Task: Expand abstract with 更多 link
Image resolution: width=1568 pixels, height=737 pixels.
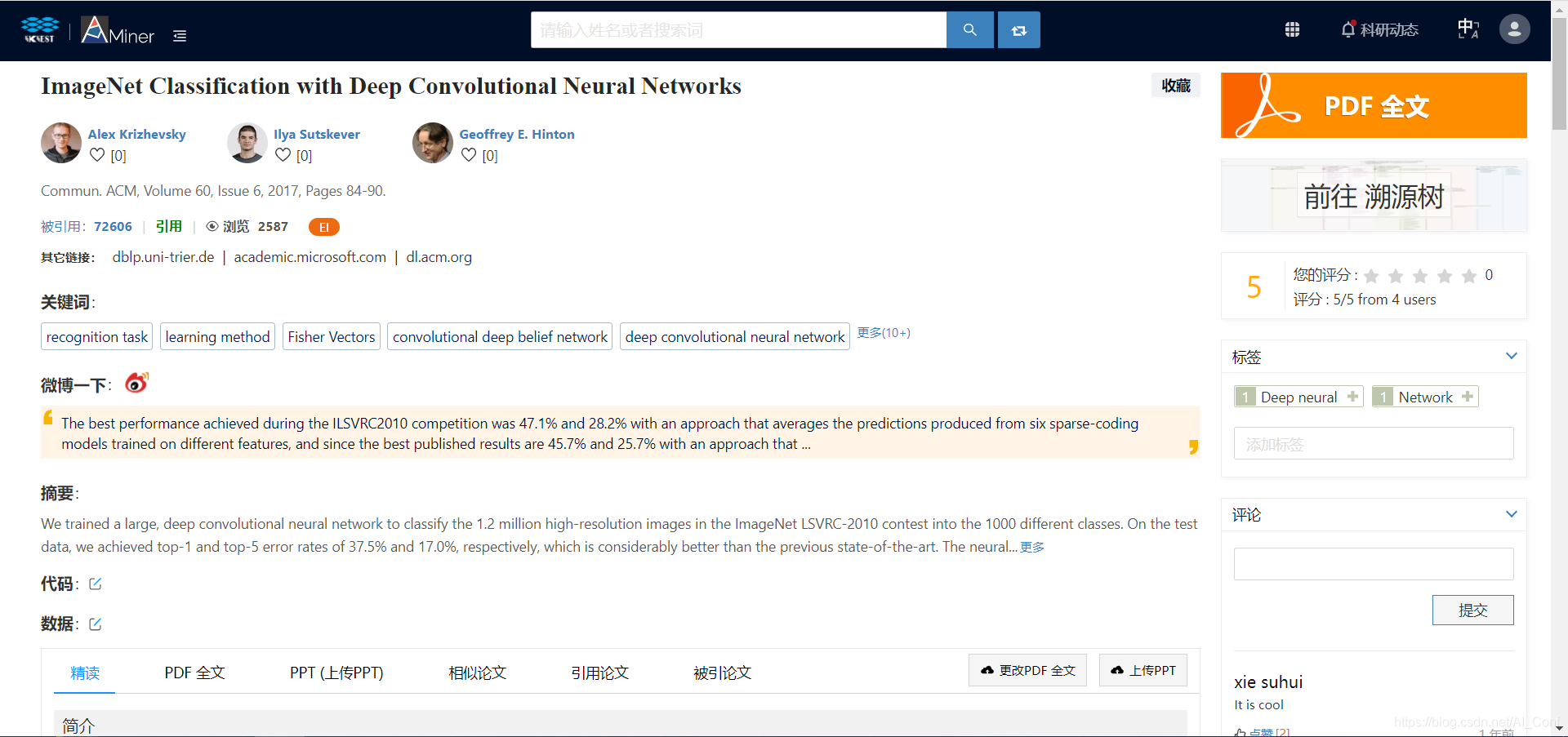Action: point(1032,547)
